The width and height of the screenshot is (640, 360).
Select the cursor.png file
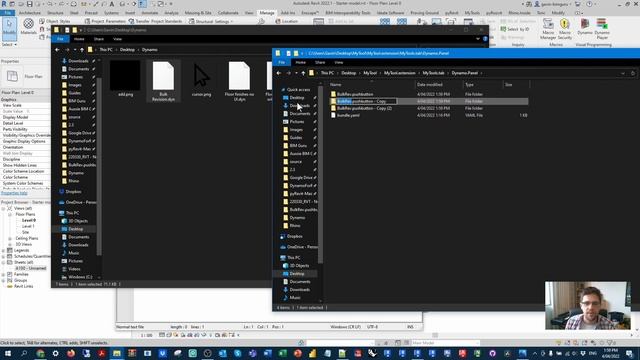[x=201, y=79]
